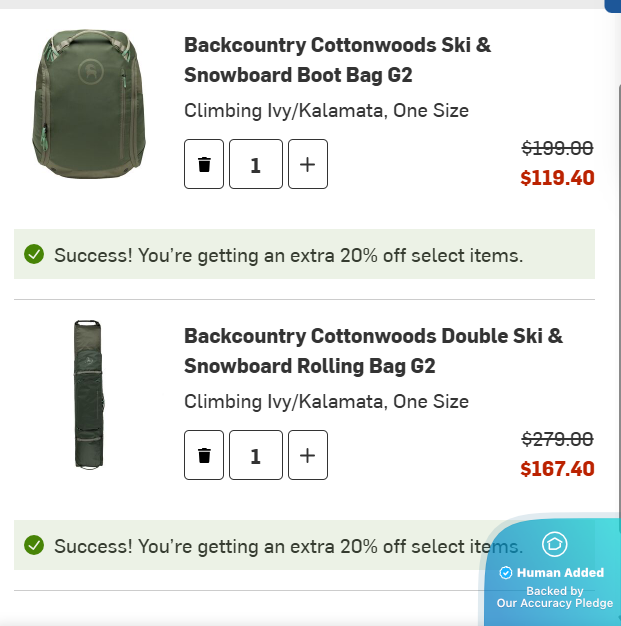Open Backcountry Cottonwoods Ski & Snowboard Boot Bag link
621x626 pixels.
click(x=337, y=60)
